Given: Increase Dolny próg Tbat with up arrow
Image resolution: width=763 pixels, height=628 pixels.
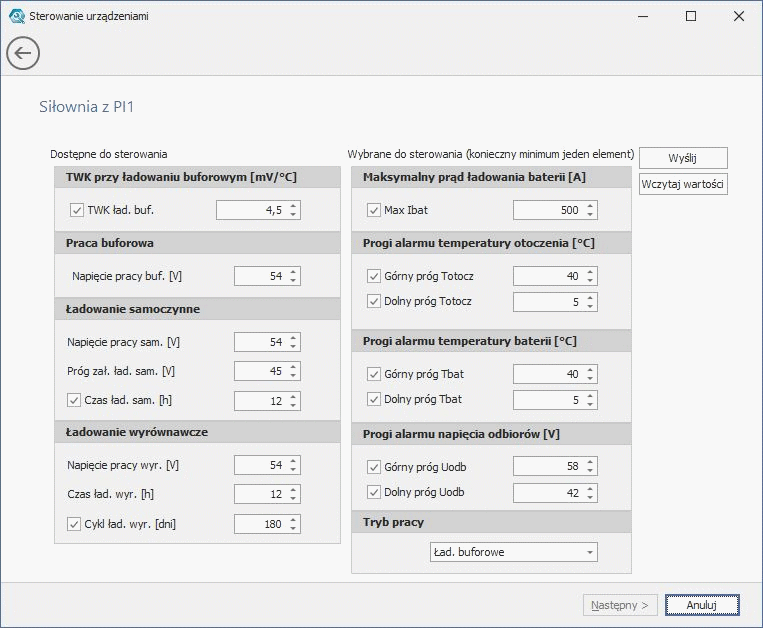Looking at the screenshot, I should [x=590, y=395].
